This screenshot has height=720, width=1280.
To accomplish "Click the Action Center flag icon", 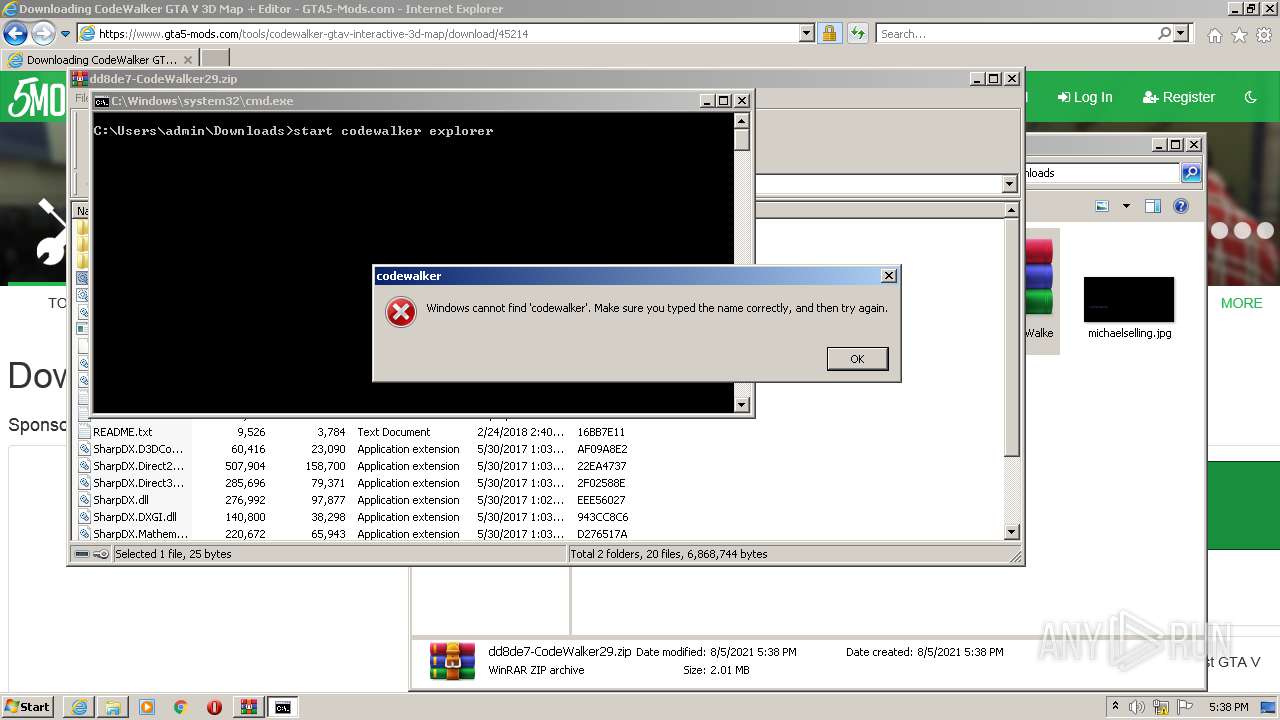I will [x=1183, y=707].
